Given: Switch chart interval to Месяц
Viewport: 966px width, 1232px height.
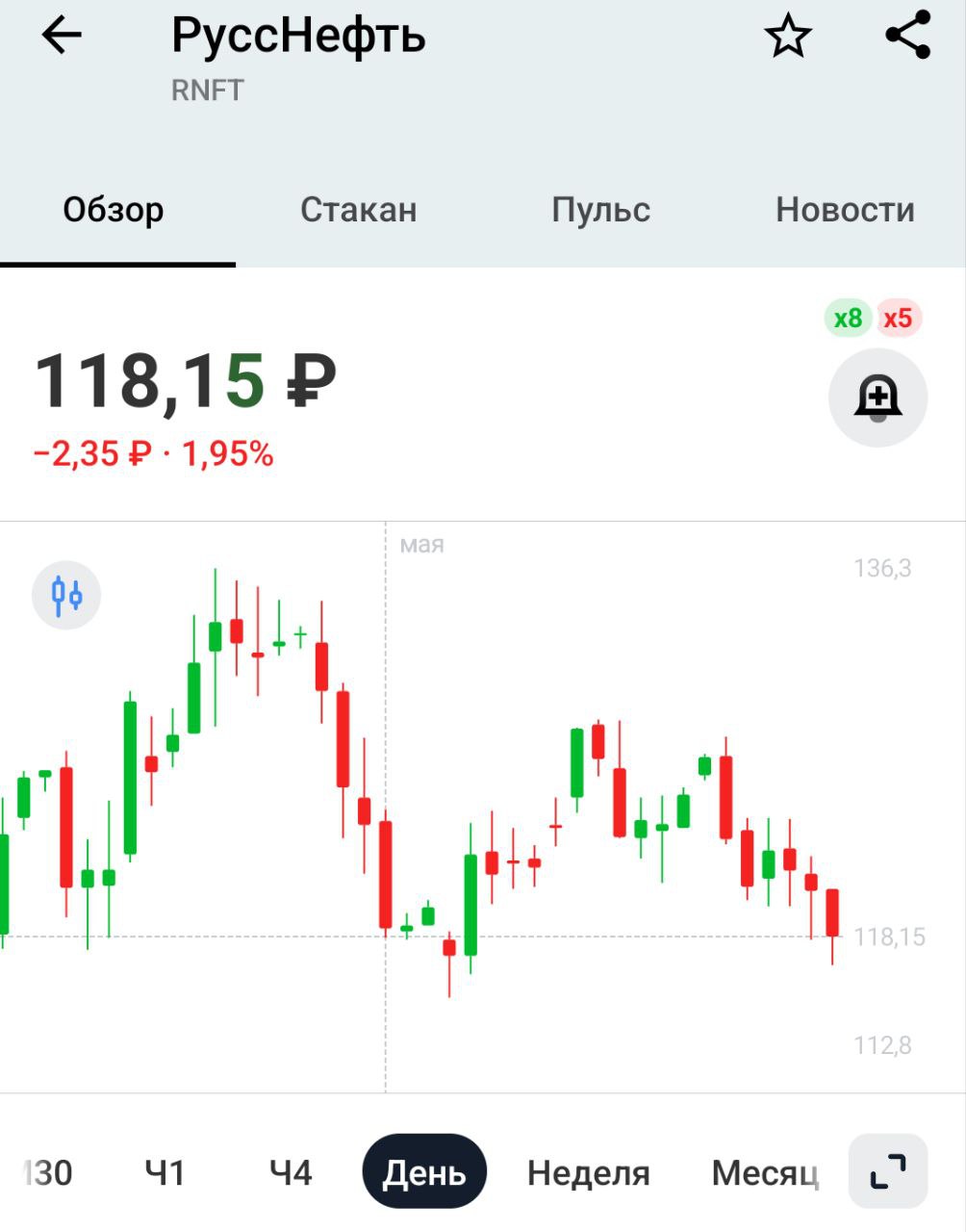Looking at the screenshot, I should coord(765,1172).
